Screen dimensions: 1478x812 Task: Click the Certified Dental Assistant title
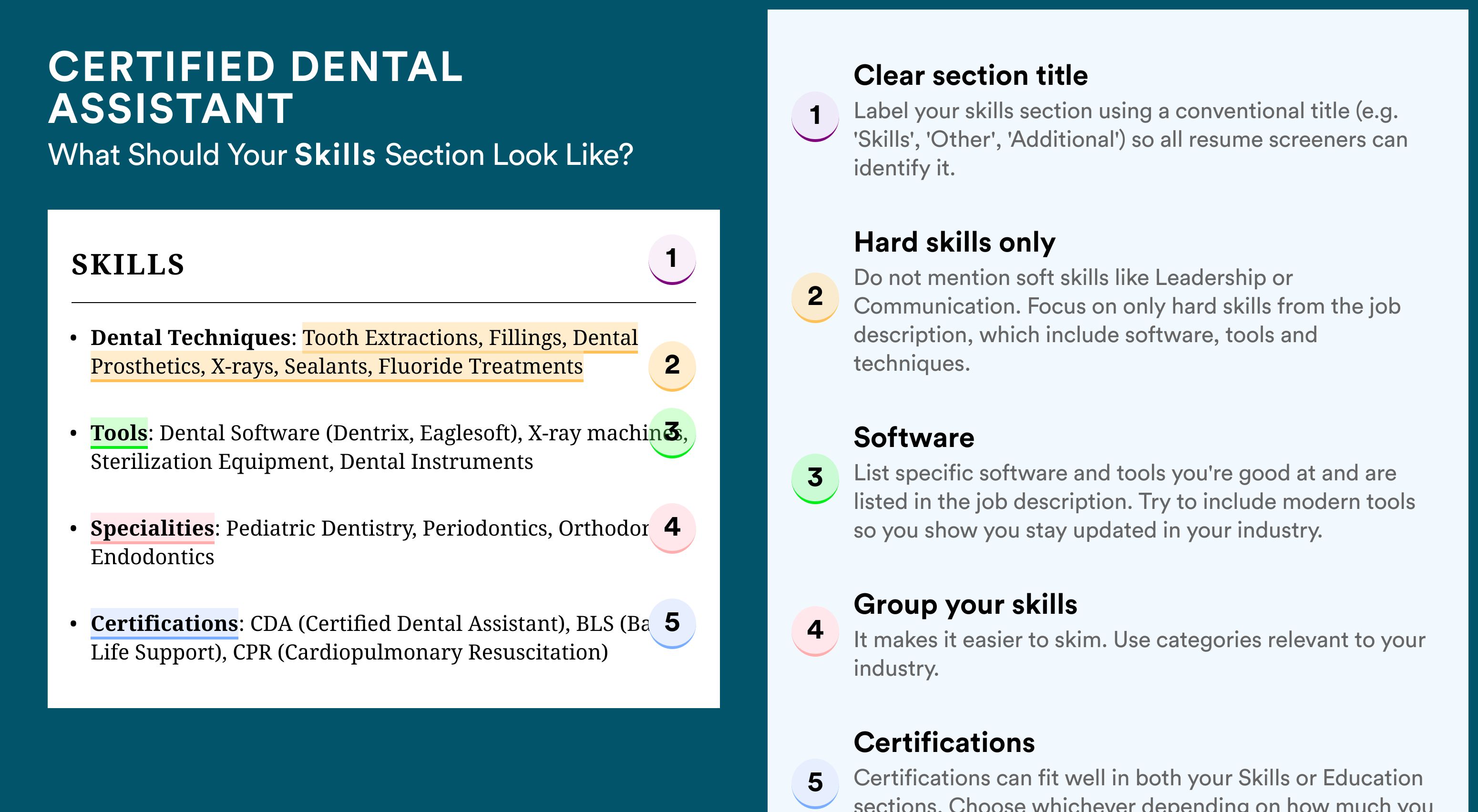point(256,87)
